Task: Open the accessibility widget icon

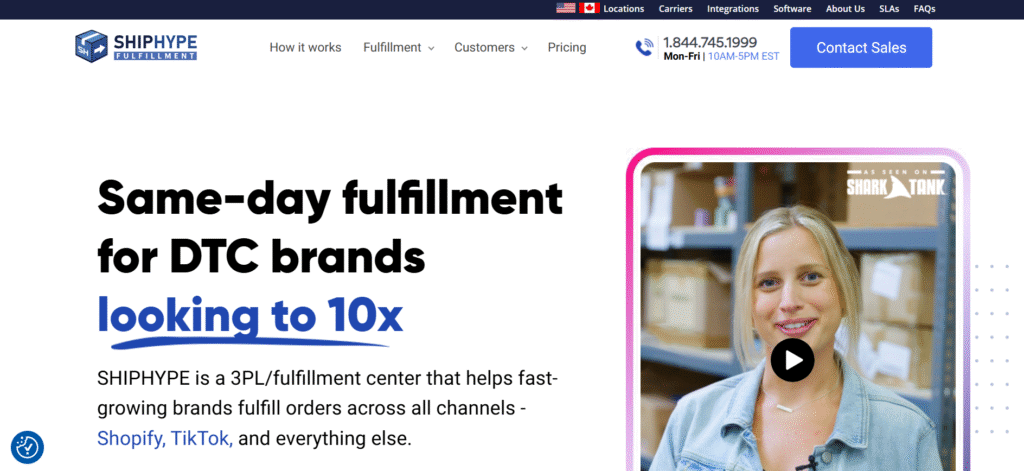Action: click(x=27, y=447)
